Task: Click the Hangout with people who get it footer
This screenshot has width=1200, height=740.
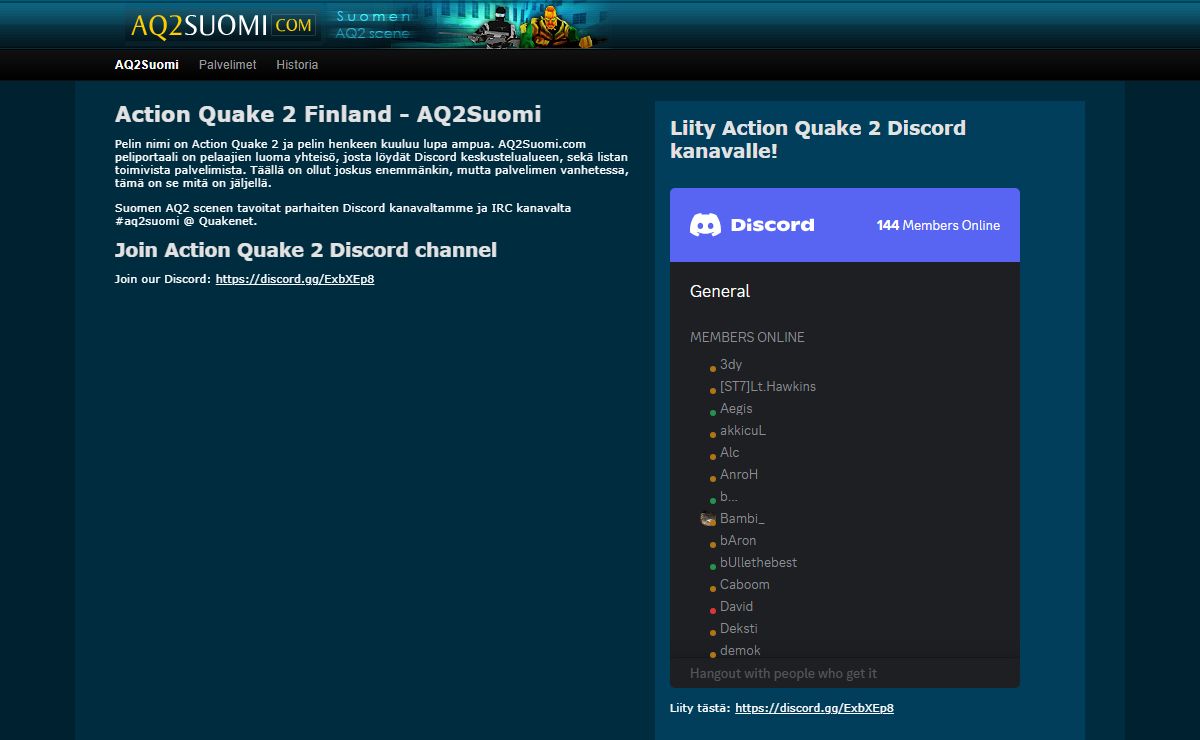Action: click(783, 673)
